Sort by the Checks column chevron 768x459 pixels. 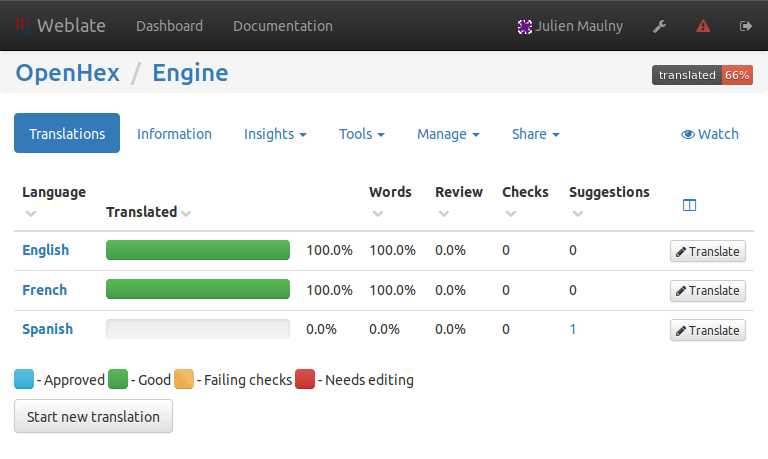point(511,214)
